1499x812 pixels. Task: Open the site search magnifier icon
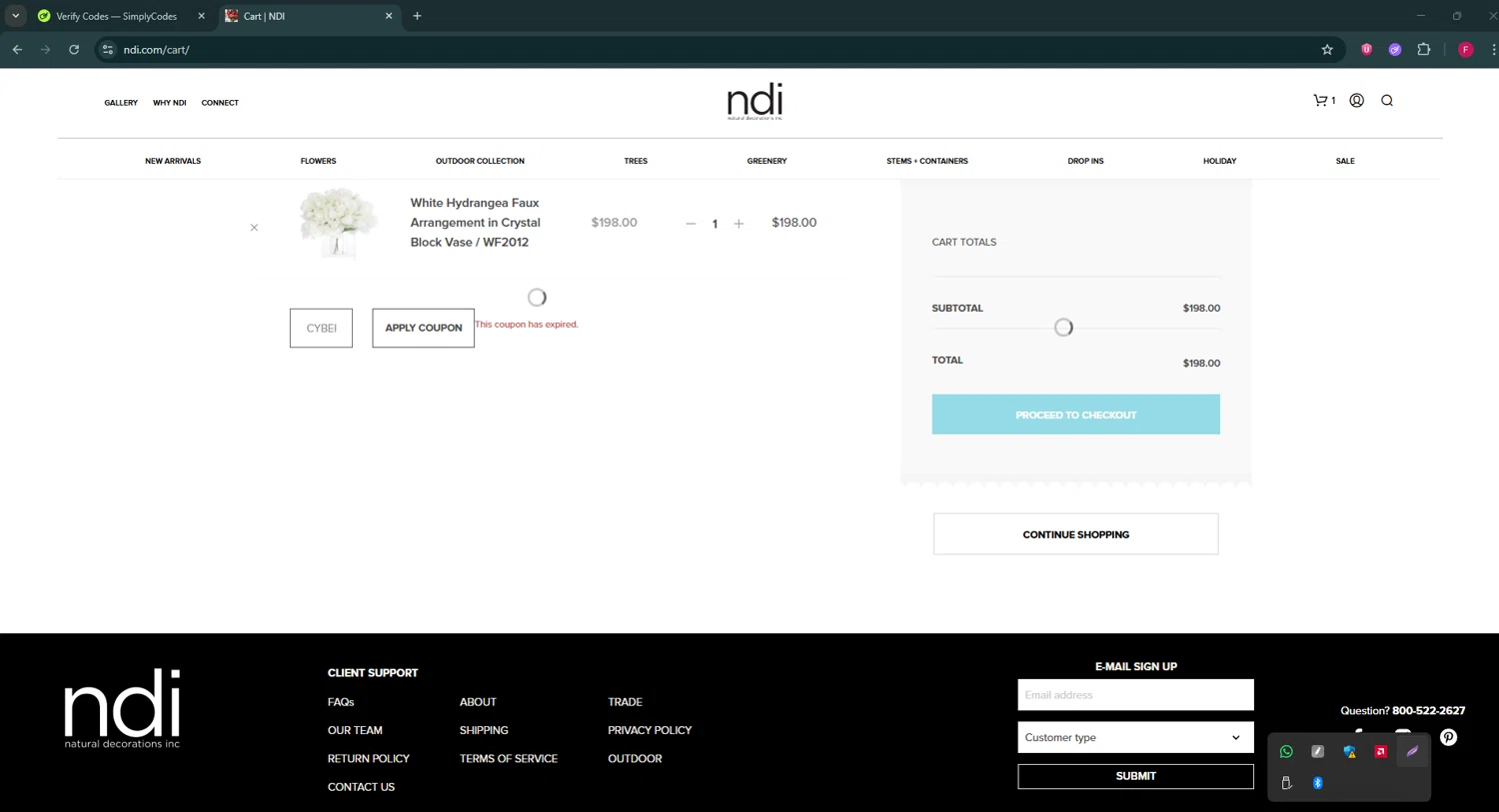1387,100
